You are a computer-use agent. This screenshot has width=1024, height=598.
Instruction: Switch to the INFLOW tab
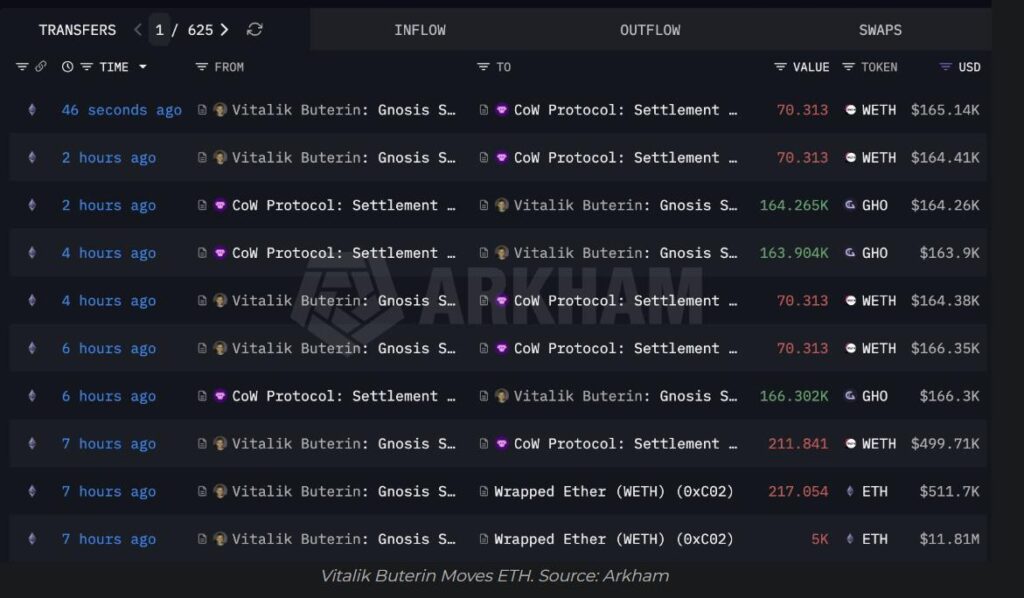(x=419, y=30)
